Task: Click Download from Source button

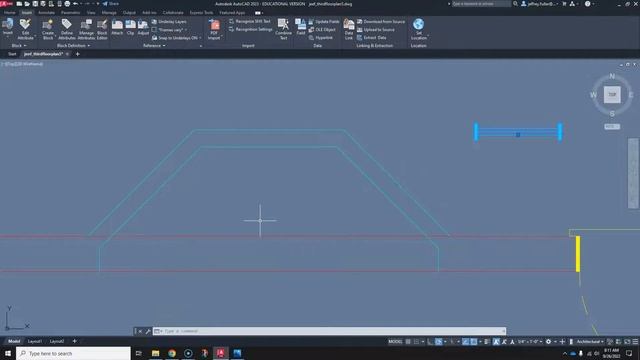Action: (381, 22)
